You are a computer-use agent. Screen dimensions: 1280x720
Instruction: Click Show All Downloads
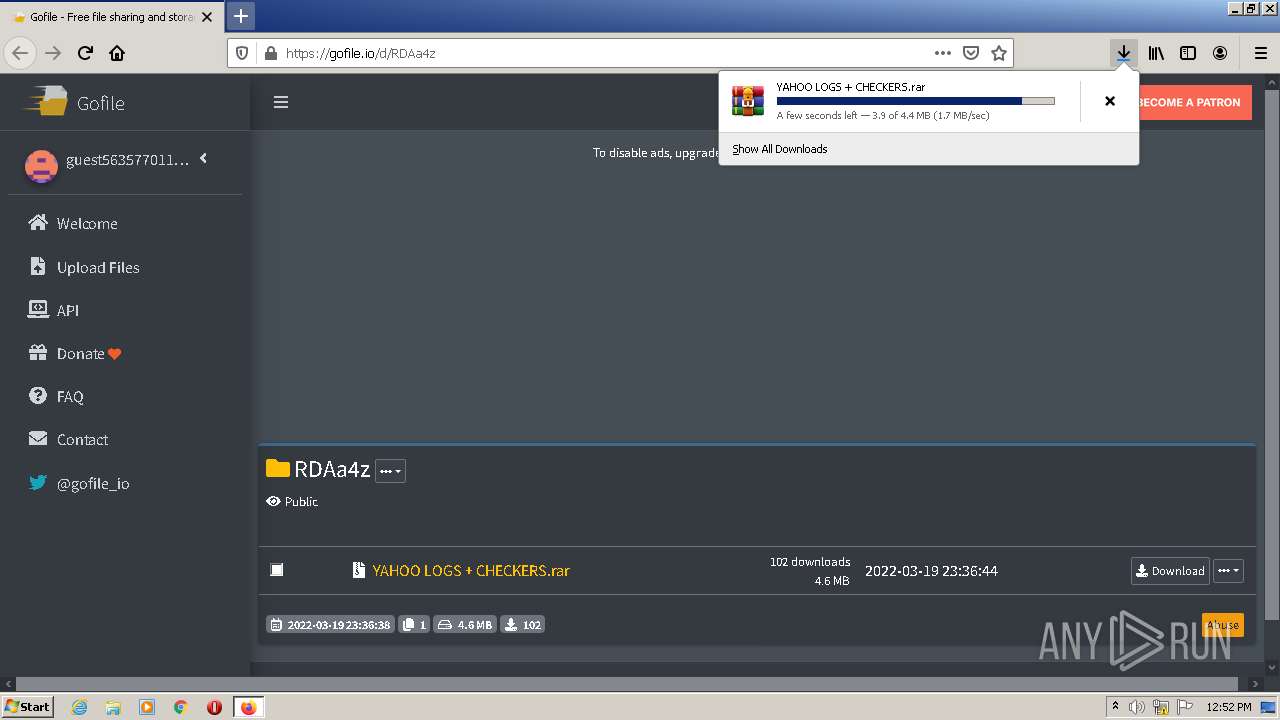780,149
